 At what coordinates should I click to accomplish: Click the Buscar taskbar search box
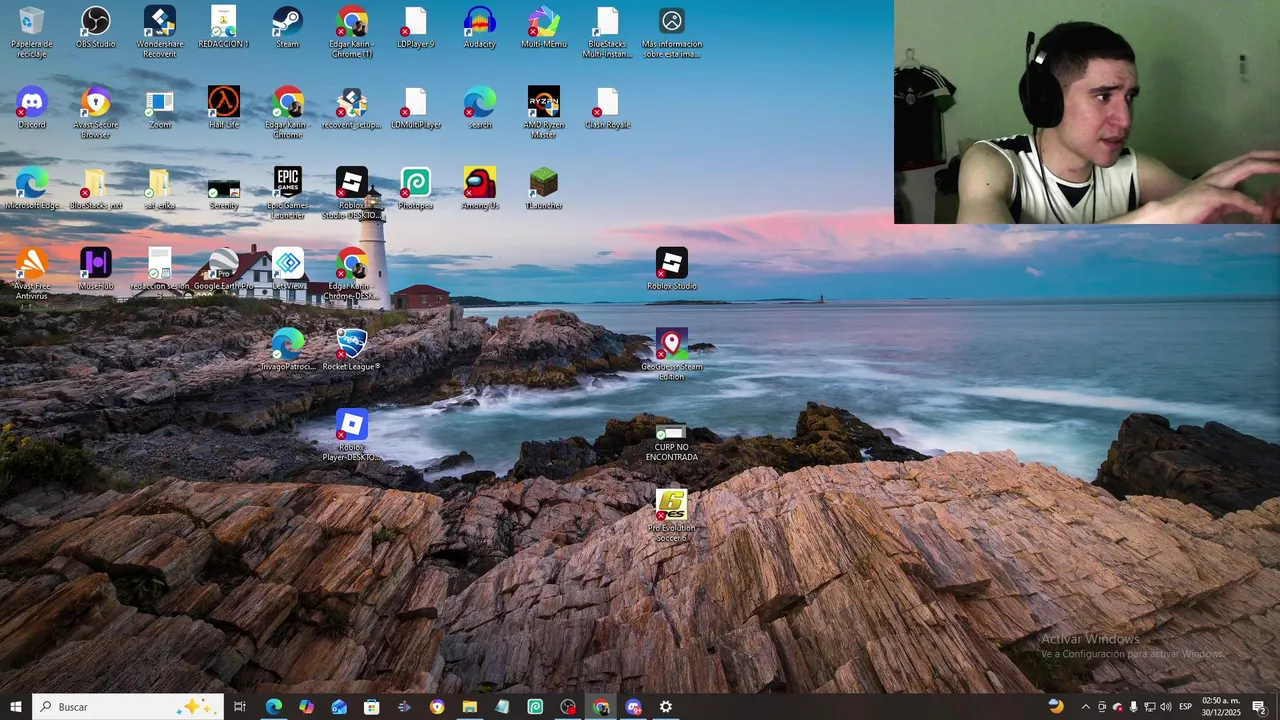[x=127, y=707]
